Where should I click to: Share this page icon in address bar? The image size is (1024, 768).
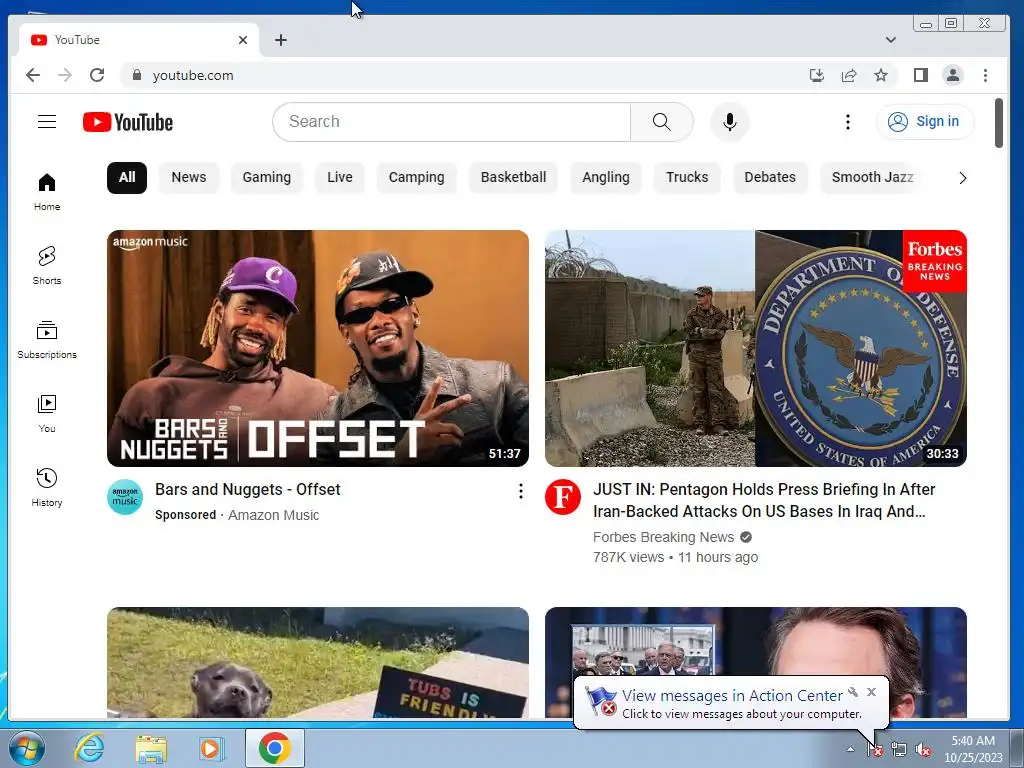[x=848, y=75]
